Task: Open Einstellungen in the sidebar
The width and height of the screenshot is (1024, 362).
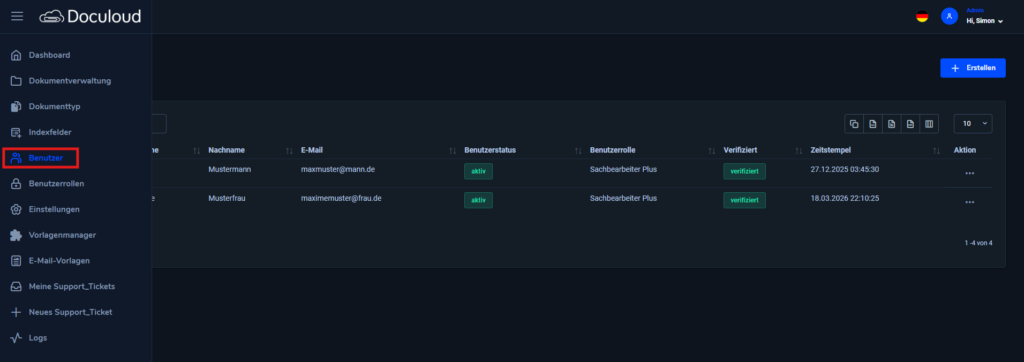Action: (54, 209)
